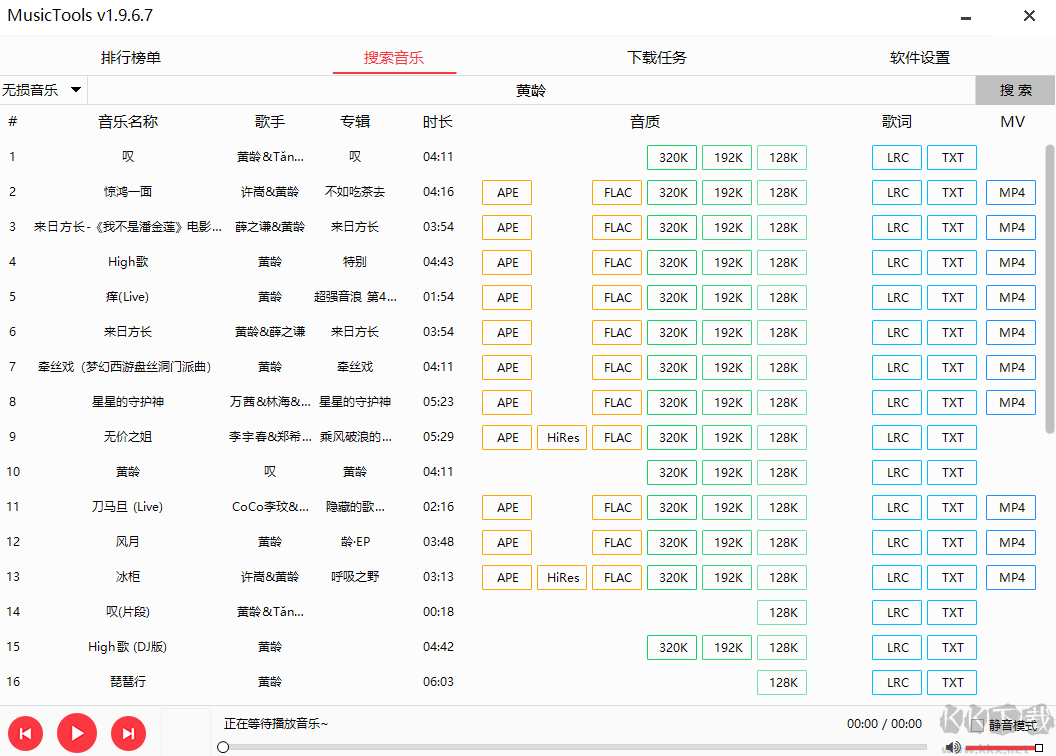Click the volume speaker icon
This screenshot has width=1056, height=756.
pos(952,746)
